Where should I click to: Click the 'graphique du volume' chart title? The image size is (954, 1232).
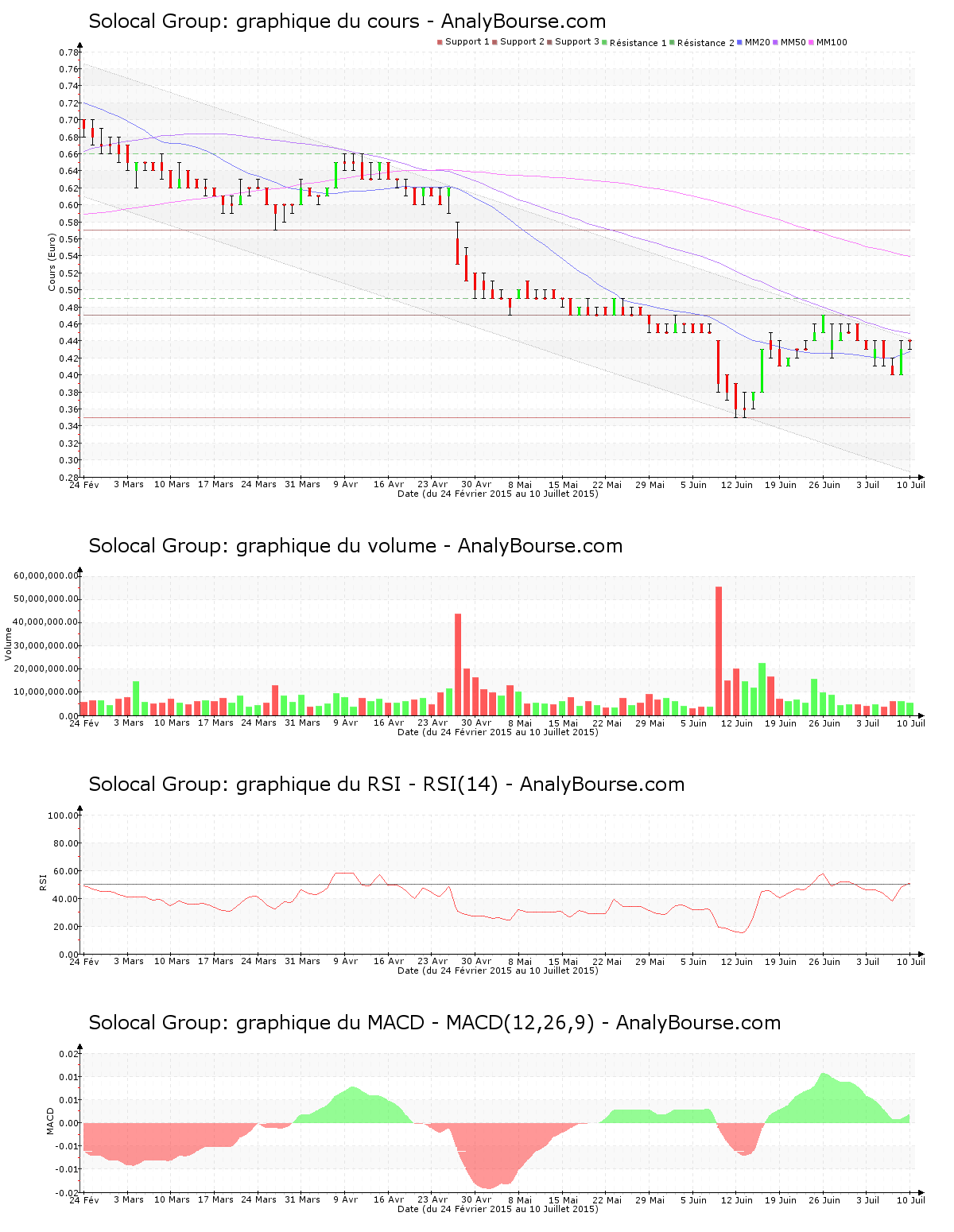point(355,546)
